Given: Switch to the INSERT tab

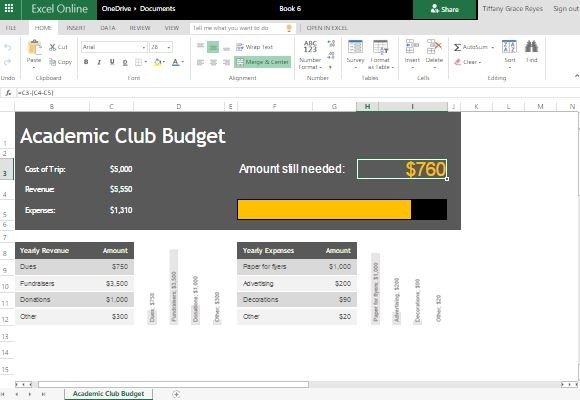Looking at the screenshot, I should (x=76, y=28).
